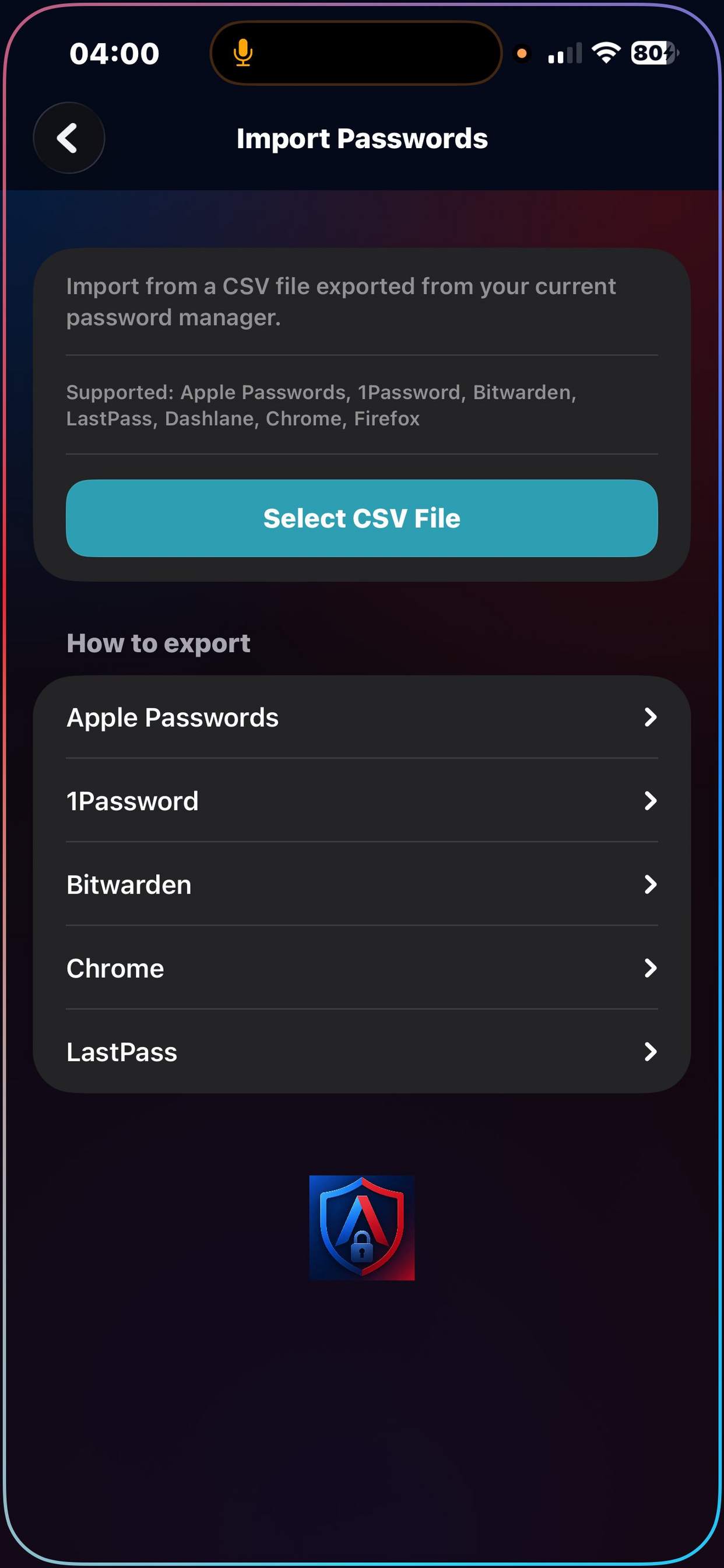The height and width of the screenshot is (1568, 724).
Task: Open the LastPass export guide chevron
Action: point(652,1052)
